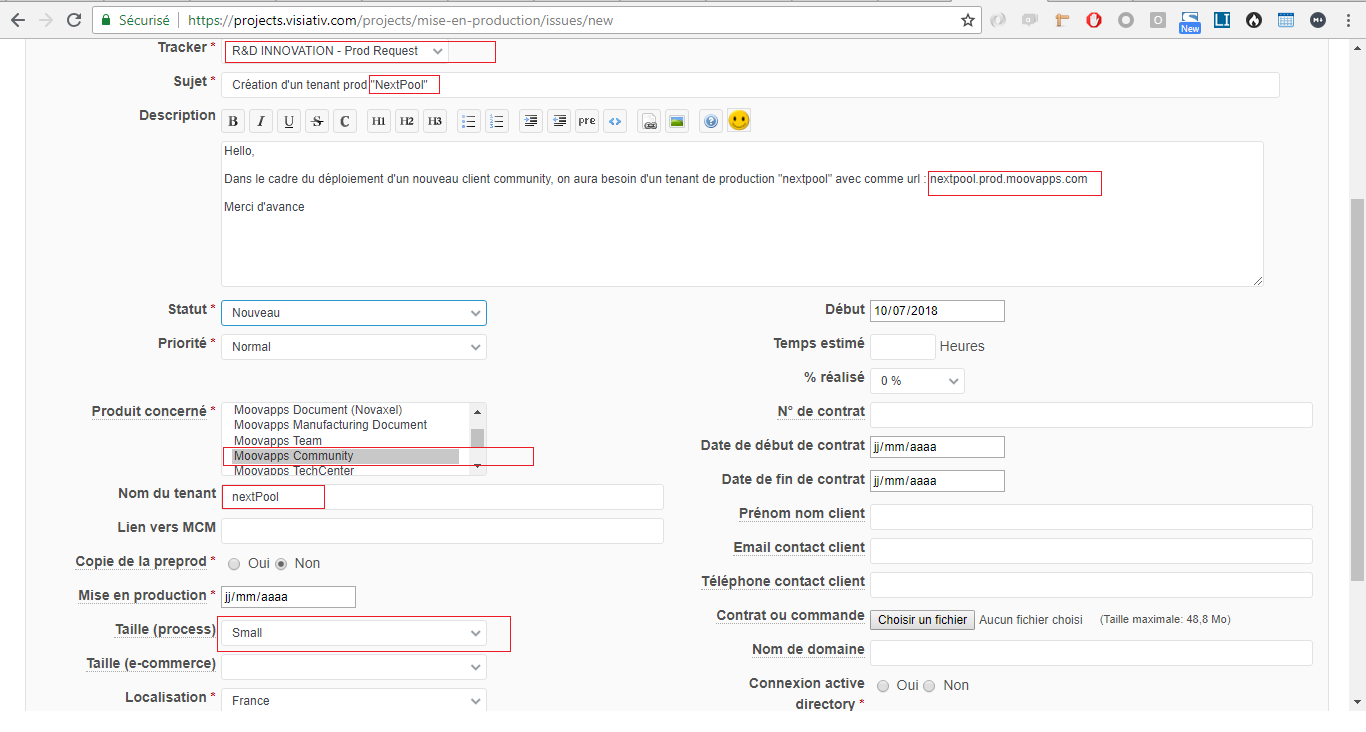Insert preformatted text (pre)
Image resolution: width=1366 pixels, height=732 pixels.
coord(587,122)
